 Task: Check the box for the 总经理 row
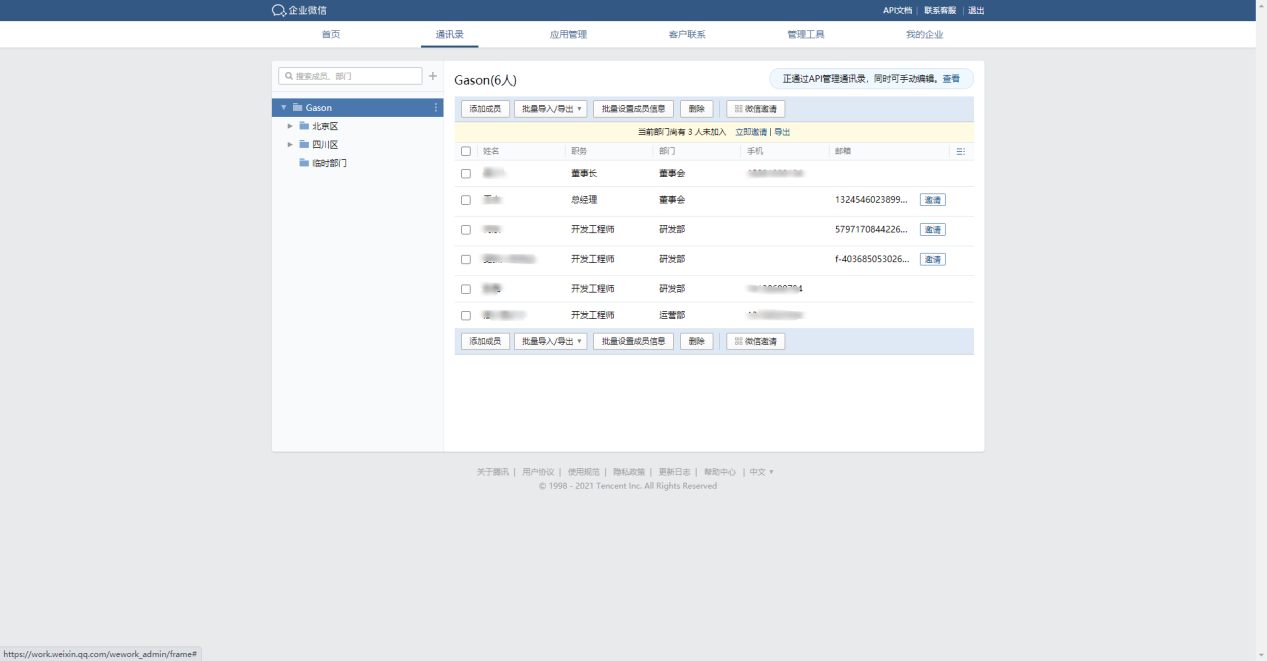[x=466, y=200]
